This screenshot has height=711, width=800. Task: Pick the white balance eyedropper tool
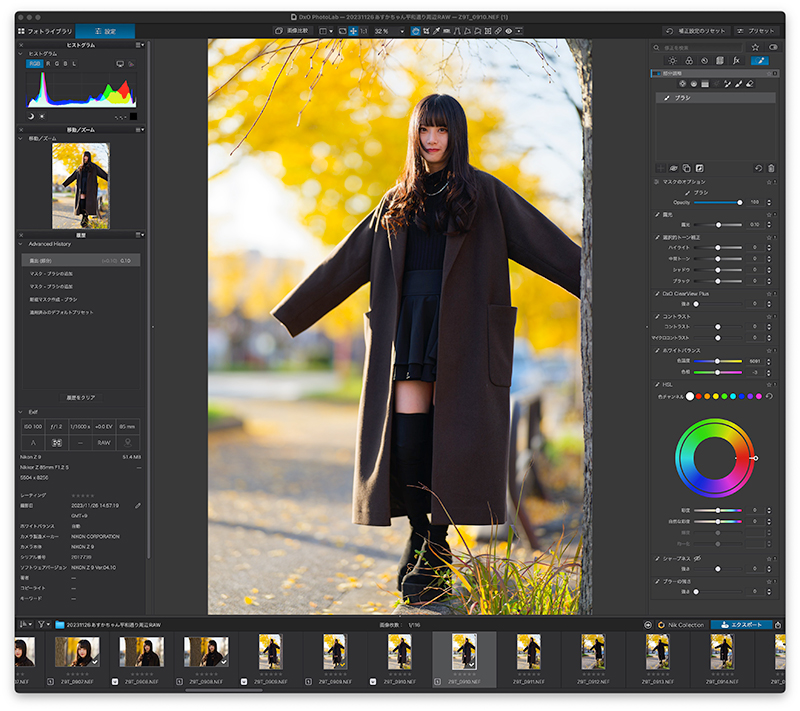point(436,31)
